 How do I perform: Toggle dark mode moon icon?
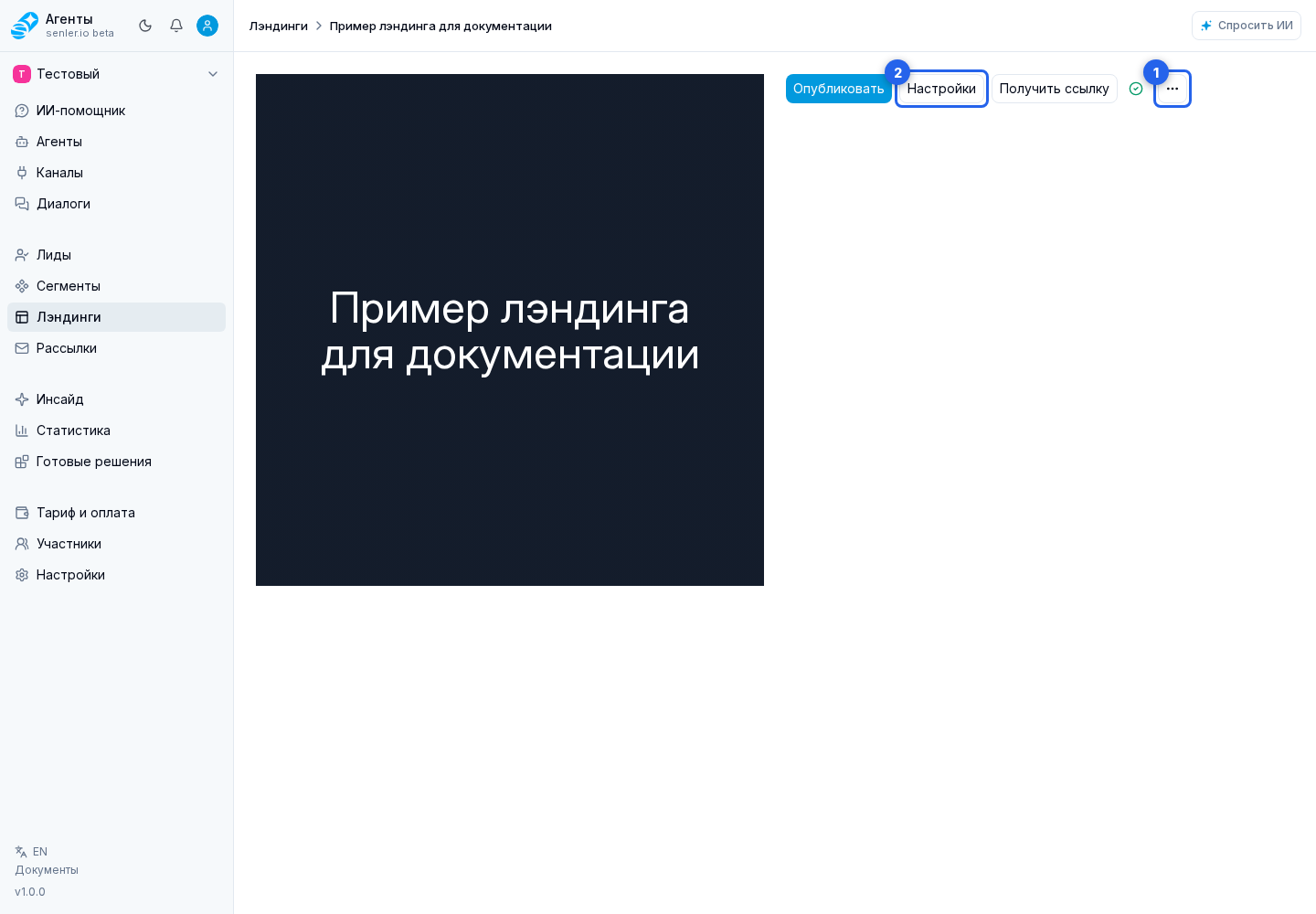(145, 26)
